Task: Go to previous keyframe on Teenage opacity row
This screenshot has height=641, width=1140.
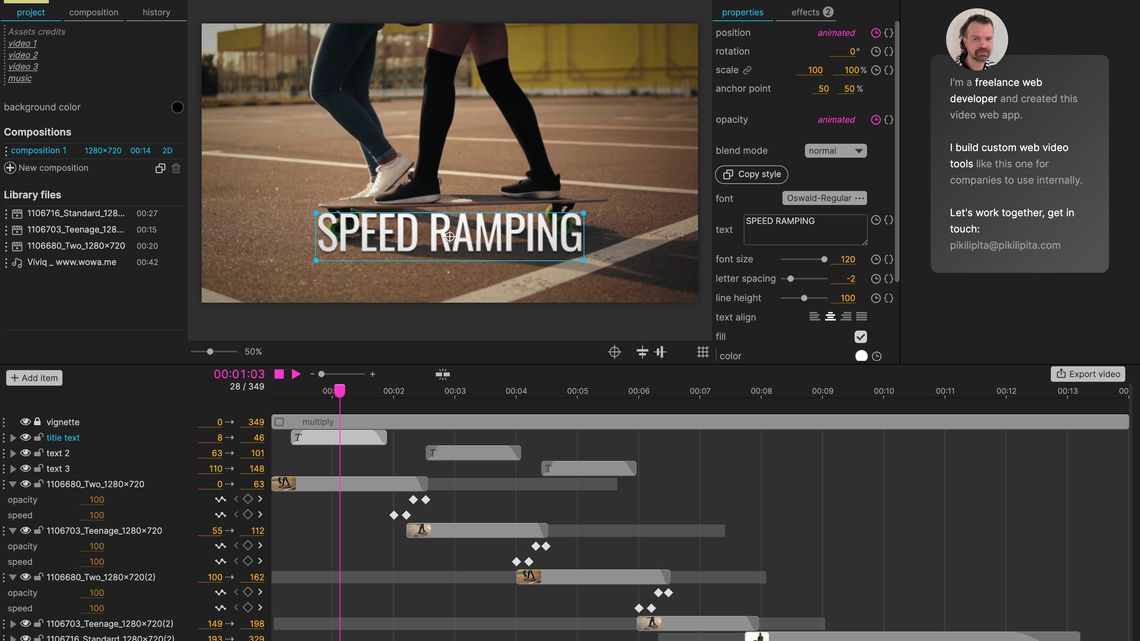Action: (236, 546)
